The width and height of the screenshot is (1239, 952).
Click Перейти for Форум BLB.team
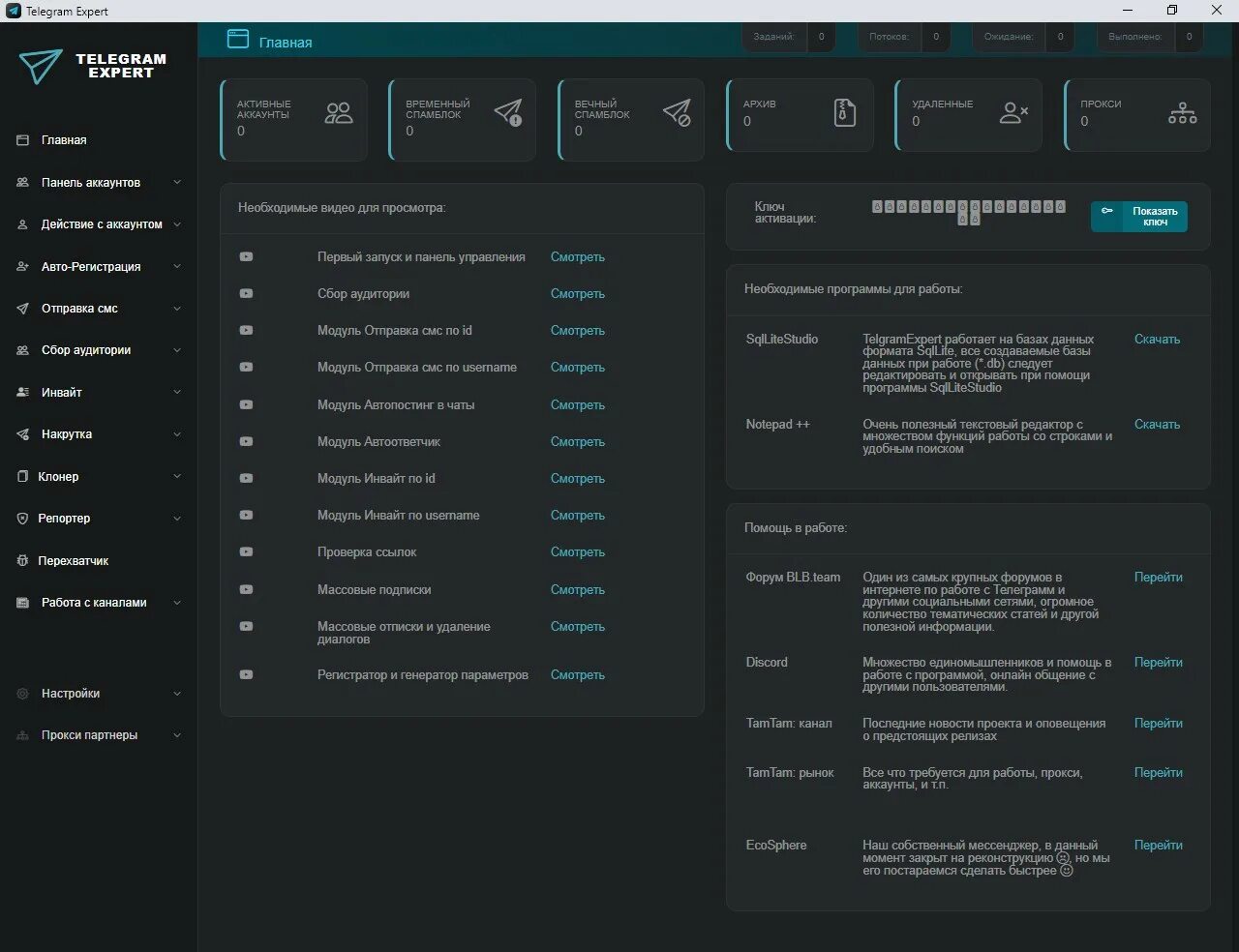pos(1159,578)
